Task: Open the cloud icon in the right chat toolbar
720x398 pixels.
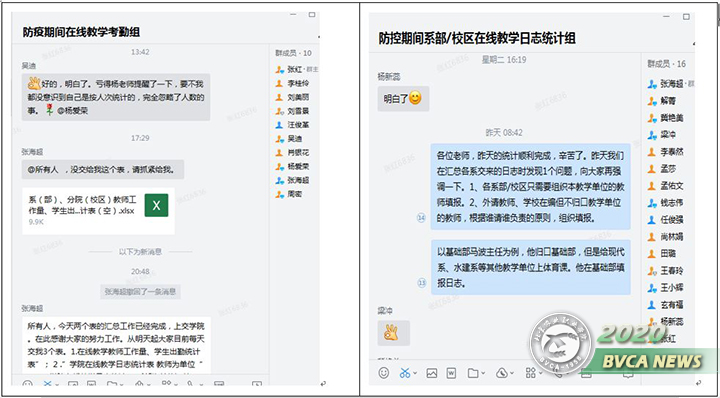Action: point(501,373)
